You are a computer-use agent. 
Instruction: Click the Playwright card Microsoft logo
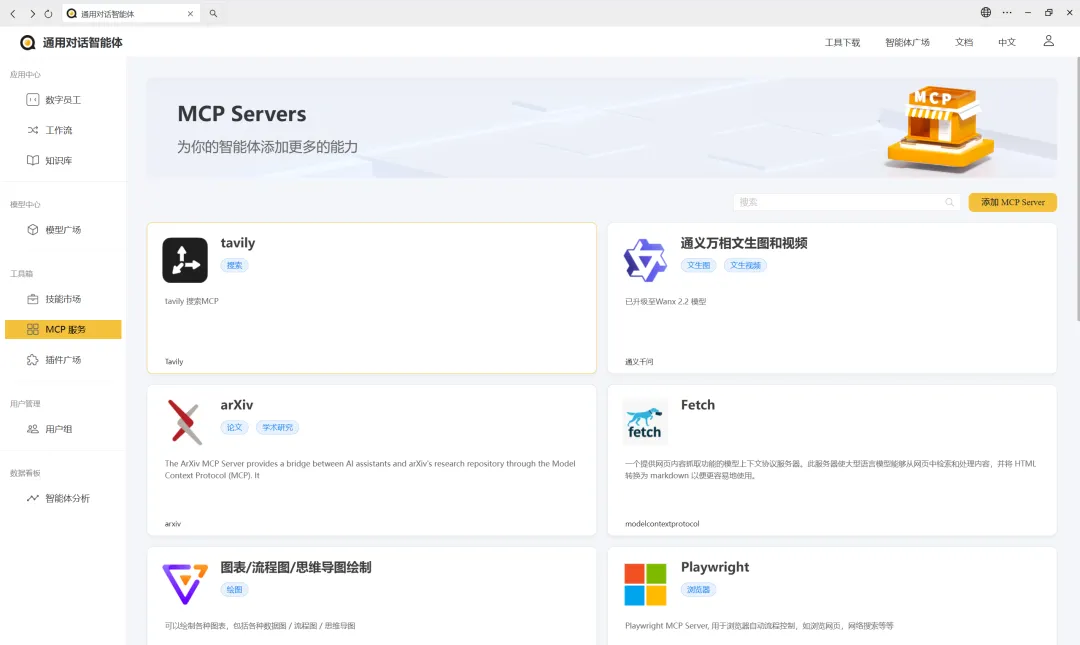point(645,584)
